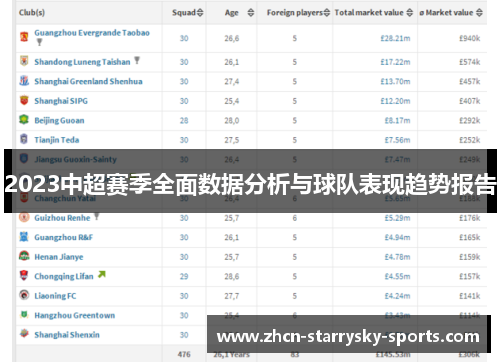Sort by average Market value arrows
Screen dimensions: 500x362
(479, 13)
